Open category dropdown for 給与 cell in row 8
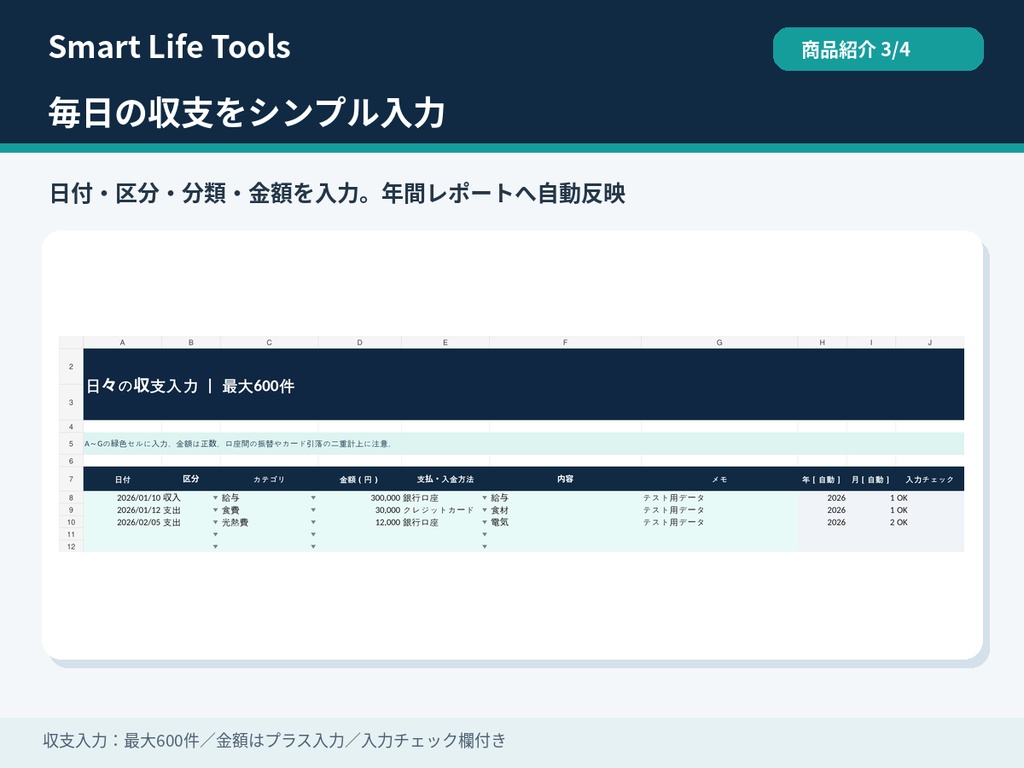This screenshot has width=1024, height=768. click(x=313, y=498)
